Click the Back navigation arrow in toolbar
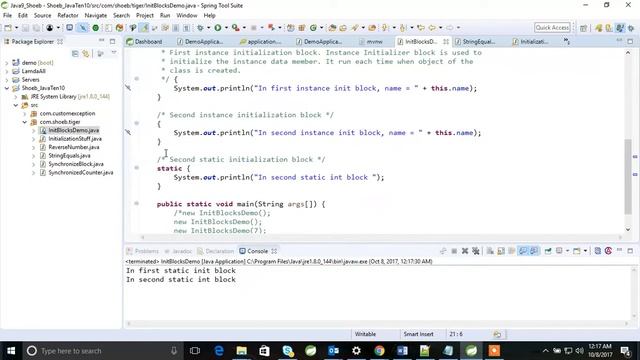The height and width of the screenshot is (360, 640). 432,28
